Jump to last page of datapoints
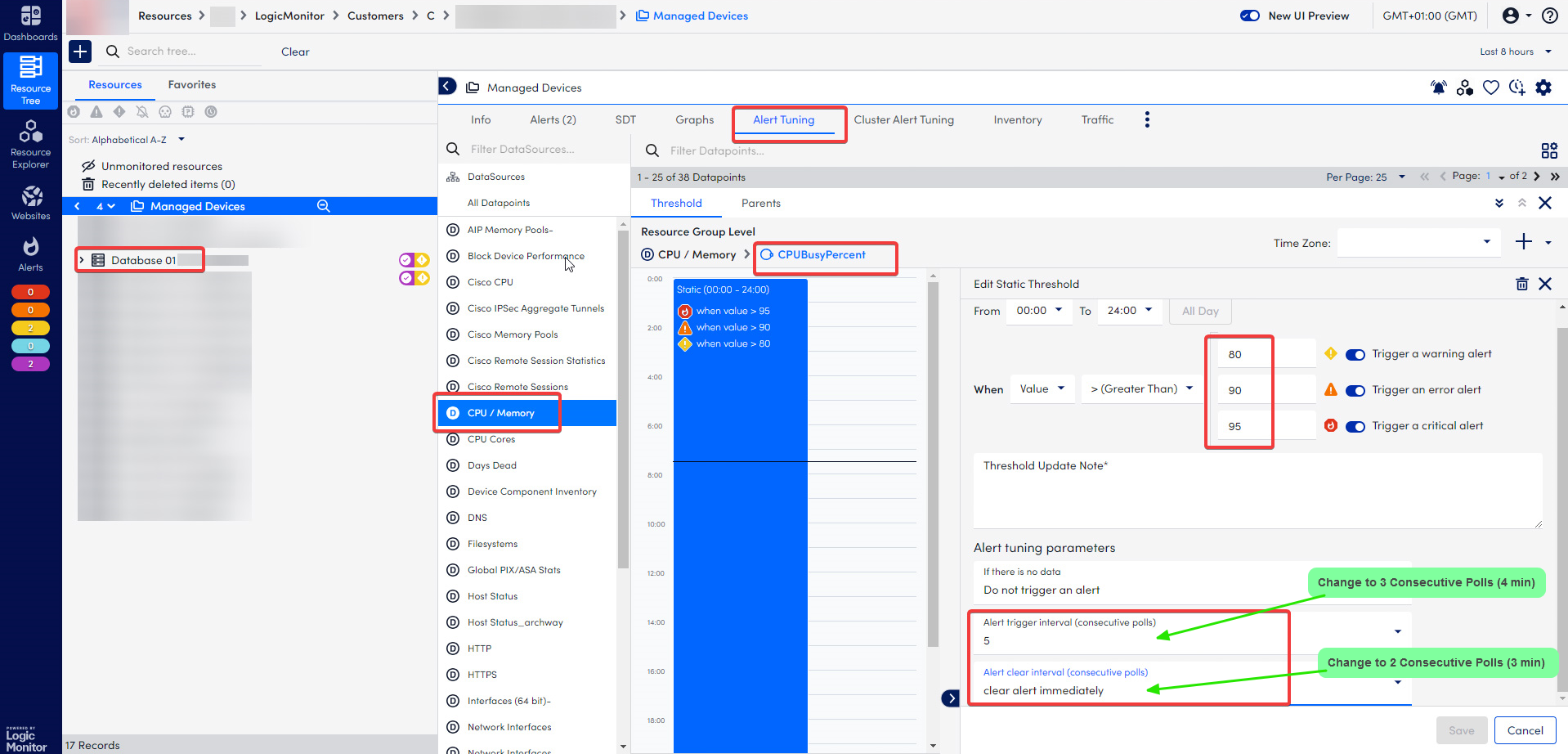This screenshot has width=1568, height=754. [1555, 176]
